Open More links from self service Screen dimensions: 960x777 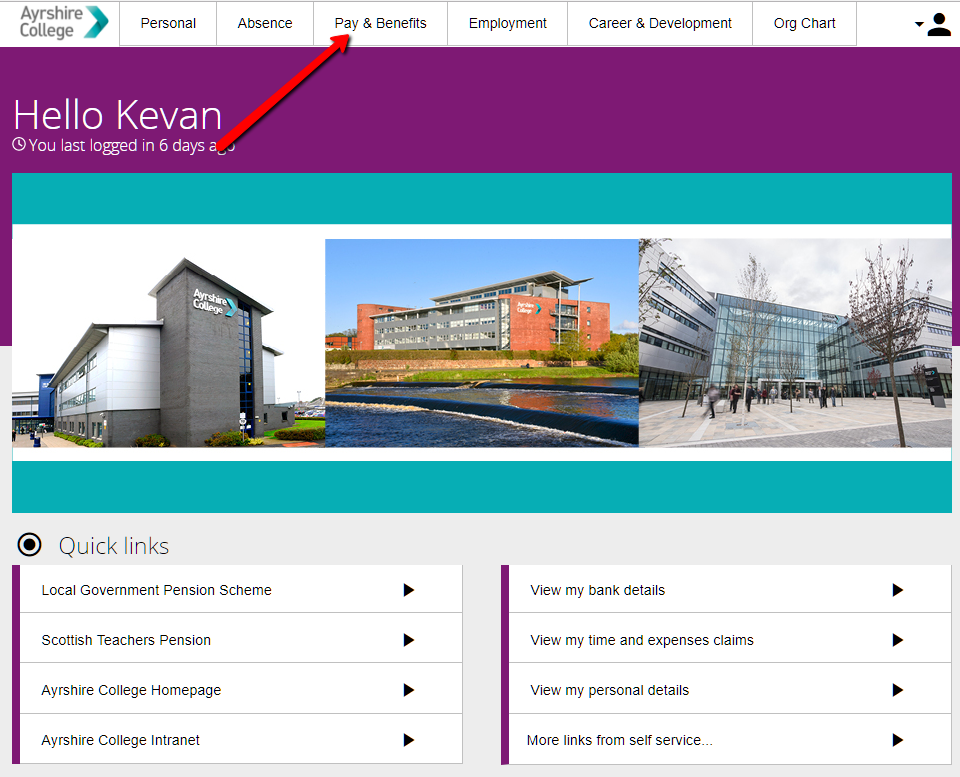tap(730, 740)
